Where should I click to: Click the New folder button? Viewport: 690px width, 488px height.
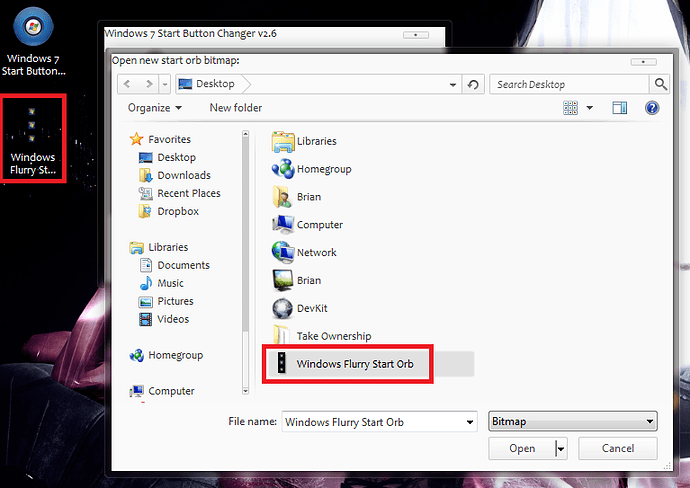click(x=236, y=108)
